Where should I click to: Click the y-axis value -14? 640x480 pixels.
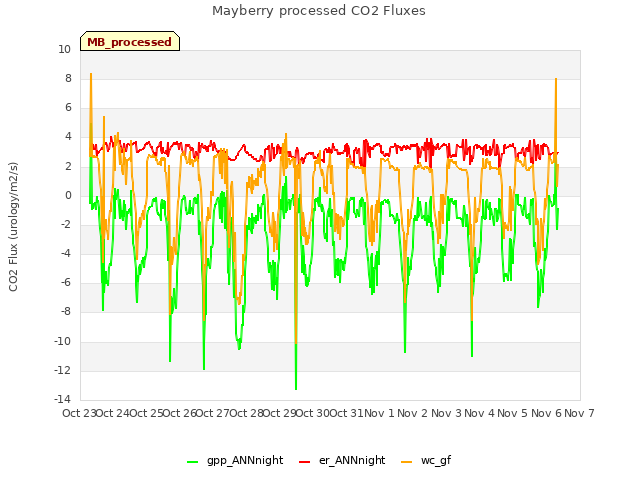pyautogui.click(x=62, y=399)
